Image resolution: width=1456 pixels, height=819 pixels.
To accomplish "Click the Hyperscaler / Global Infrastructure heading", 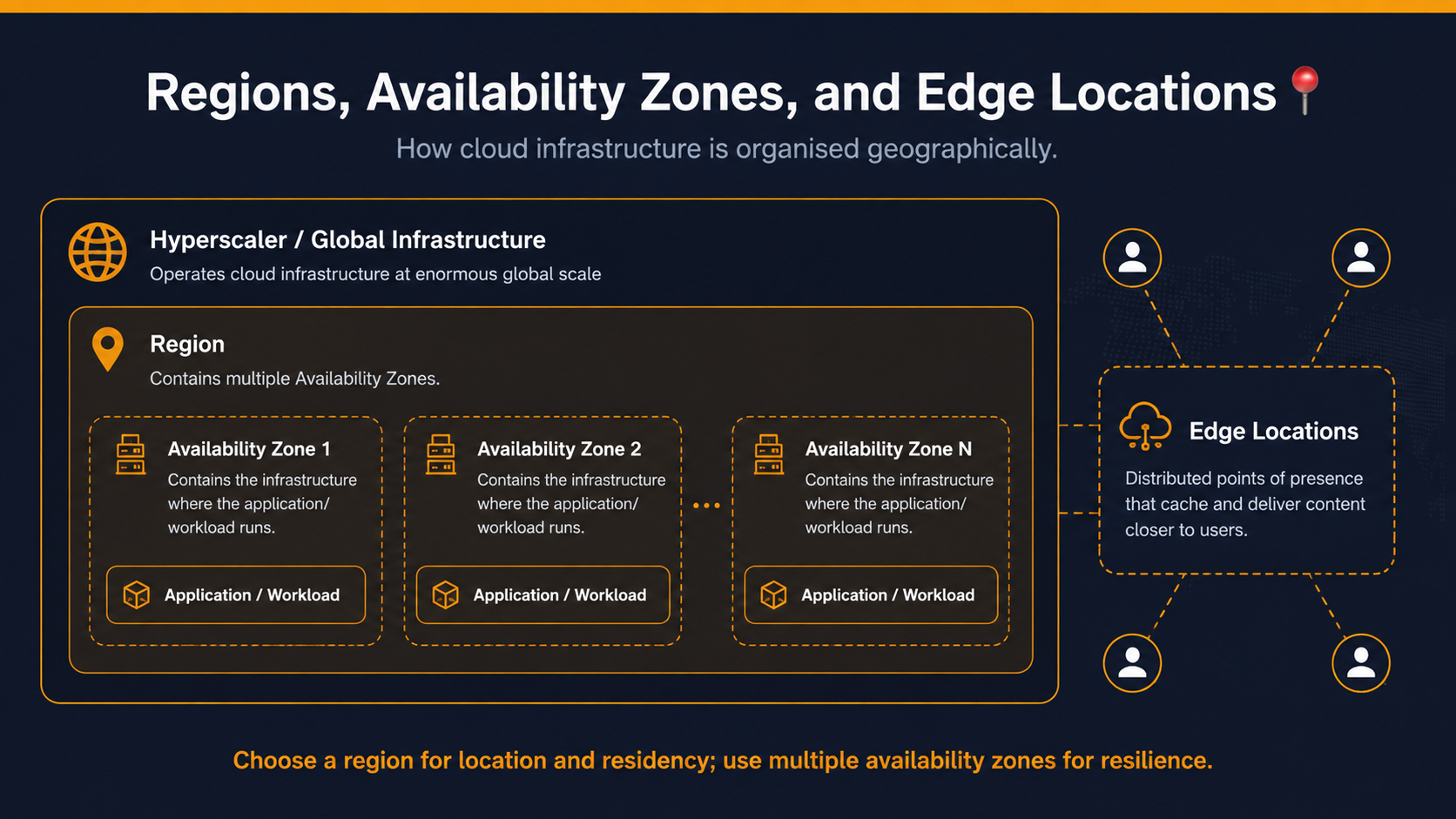I will pos(347,239).
